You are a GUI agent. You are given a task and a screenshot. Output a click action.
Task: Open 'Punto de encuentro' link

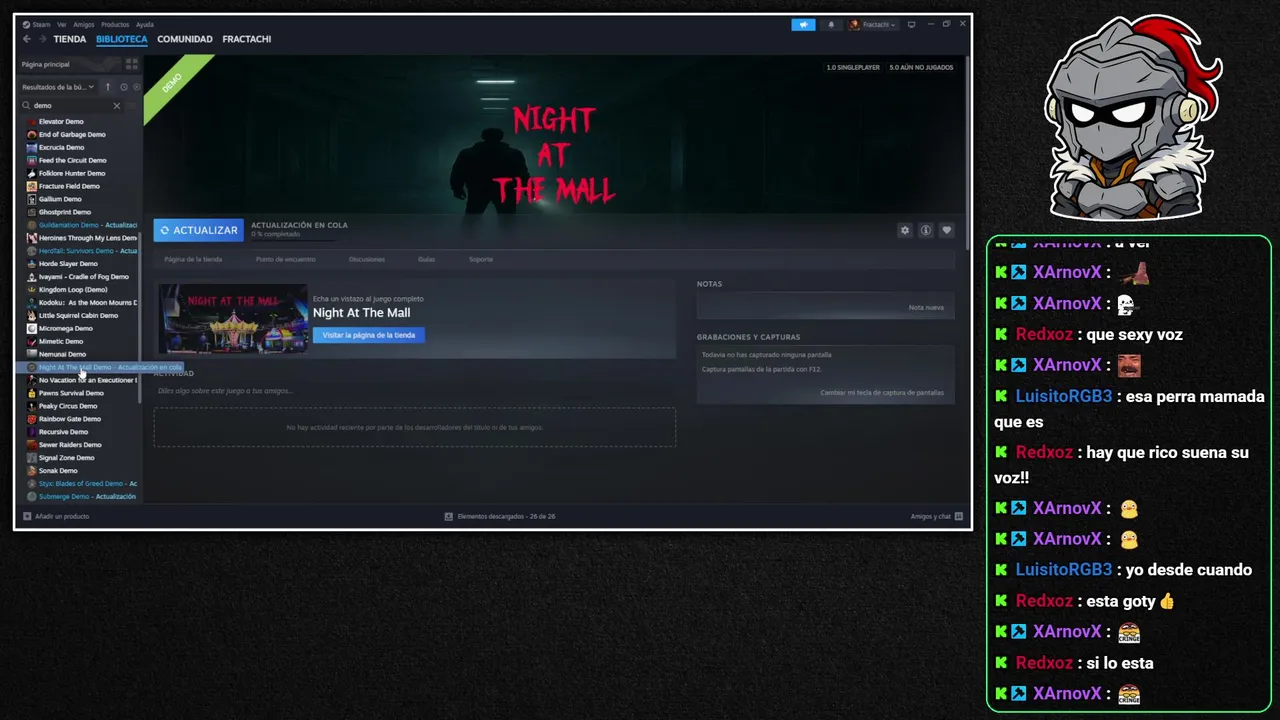tap(286, 259)
